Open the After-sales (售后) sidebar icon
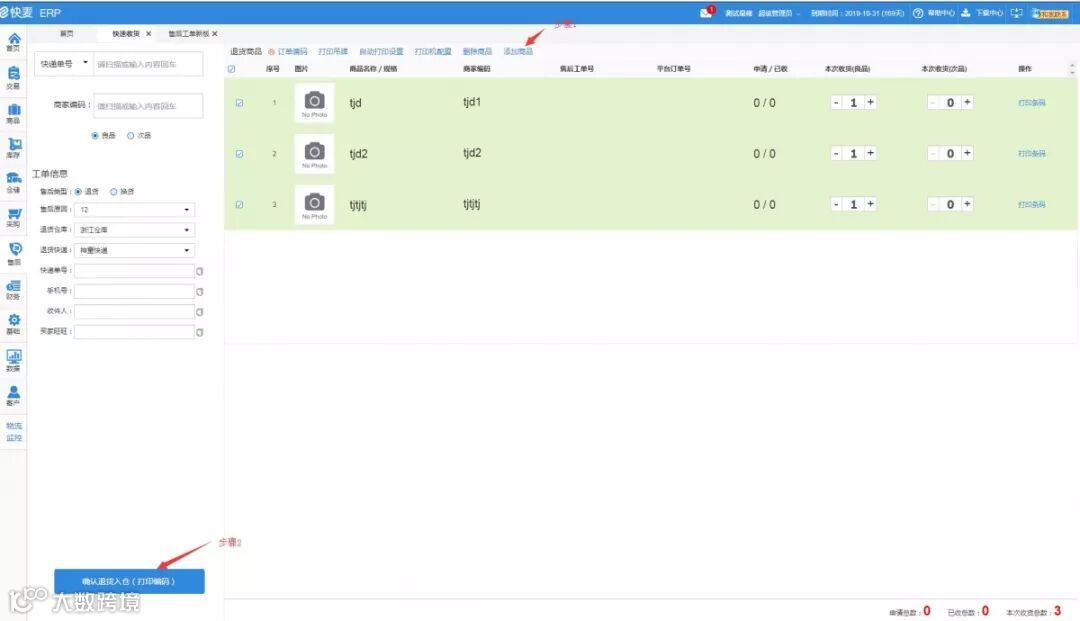The height and width of the screenshot is (621, 1080). click(13, 253)
